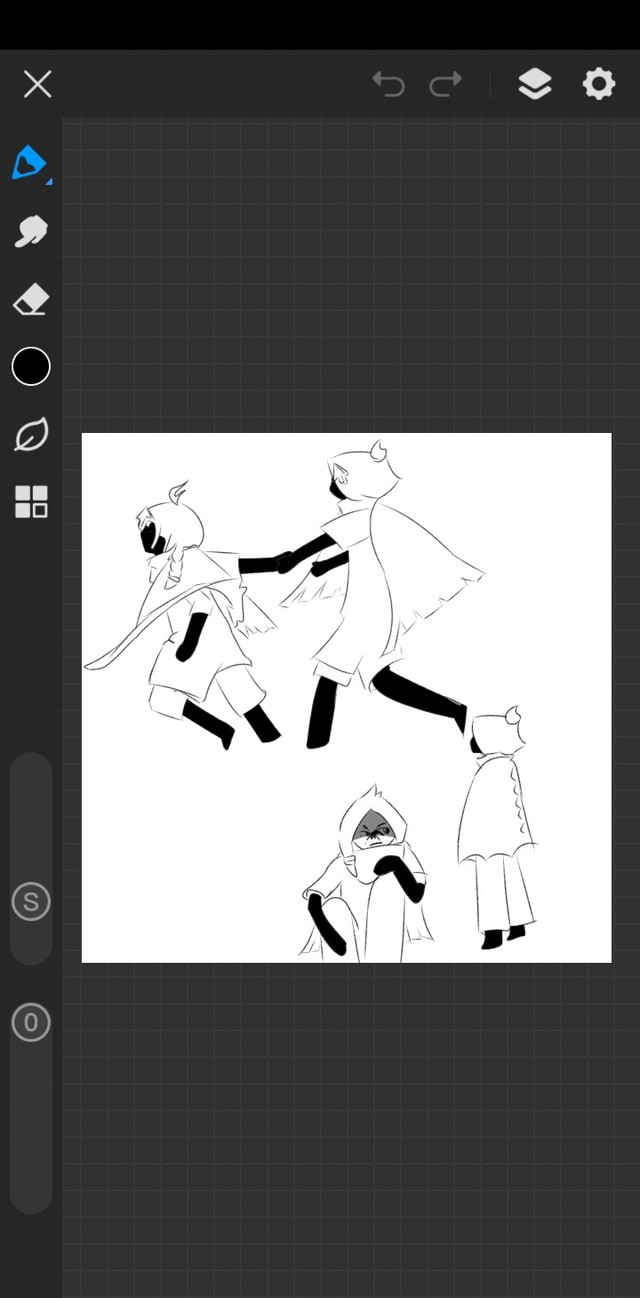The width and height of the screenshot is (640, 1298).
Task: Open settings with the gear icon
Action: (x=598, y=84)
